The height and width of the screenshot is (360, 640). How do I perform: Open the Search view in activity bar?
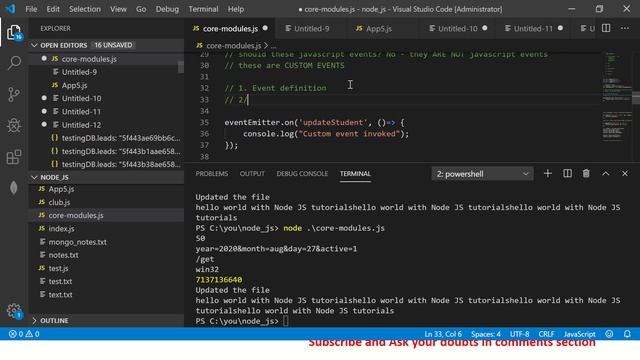click(14, 63)
